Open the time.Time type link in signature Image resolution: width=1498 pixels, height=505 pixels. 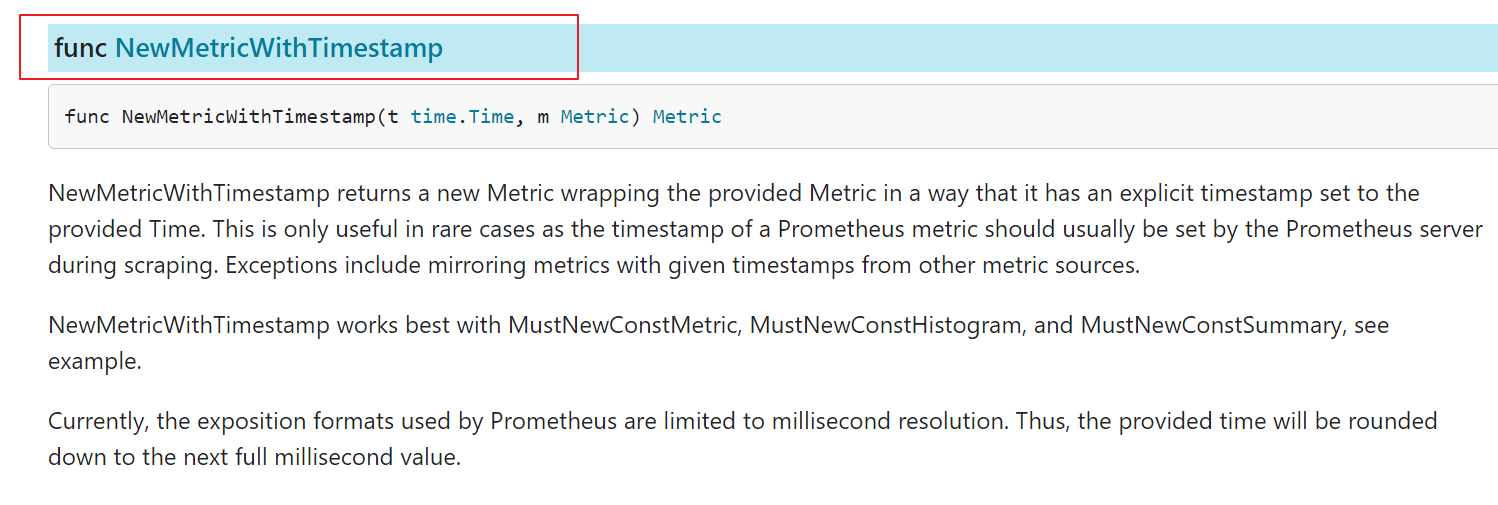coord(461,117)
